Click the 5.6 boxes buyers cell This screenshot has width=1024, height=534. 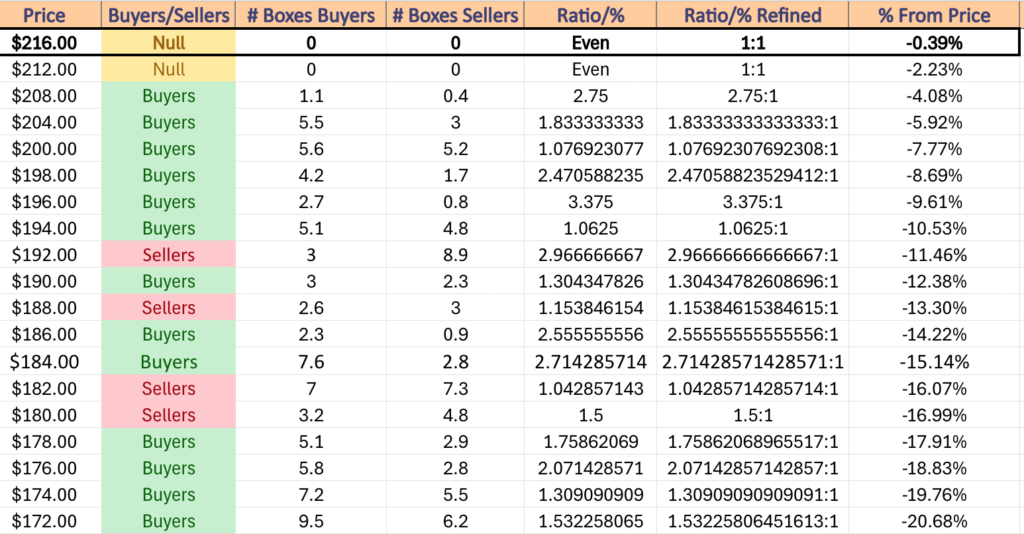point(311,149)
